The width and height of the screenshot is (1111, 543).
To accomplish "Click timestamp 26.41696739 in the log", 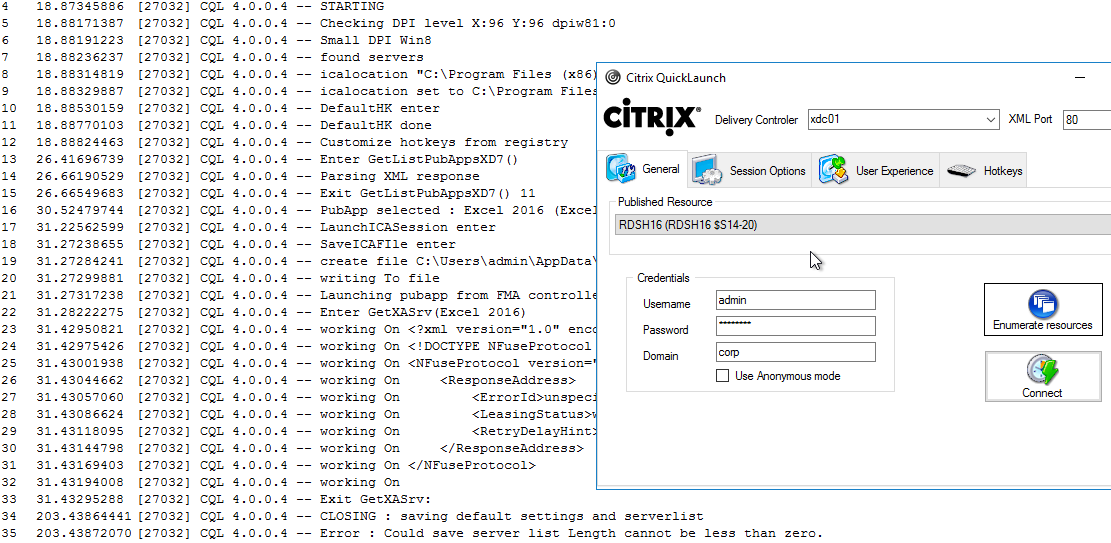I will pyautogui.click(x=80, y=159).
